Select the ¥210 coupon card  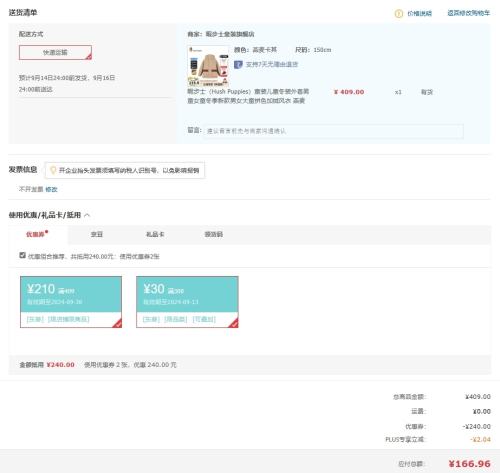71,302
